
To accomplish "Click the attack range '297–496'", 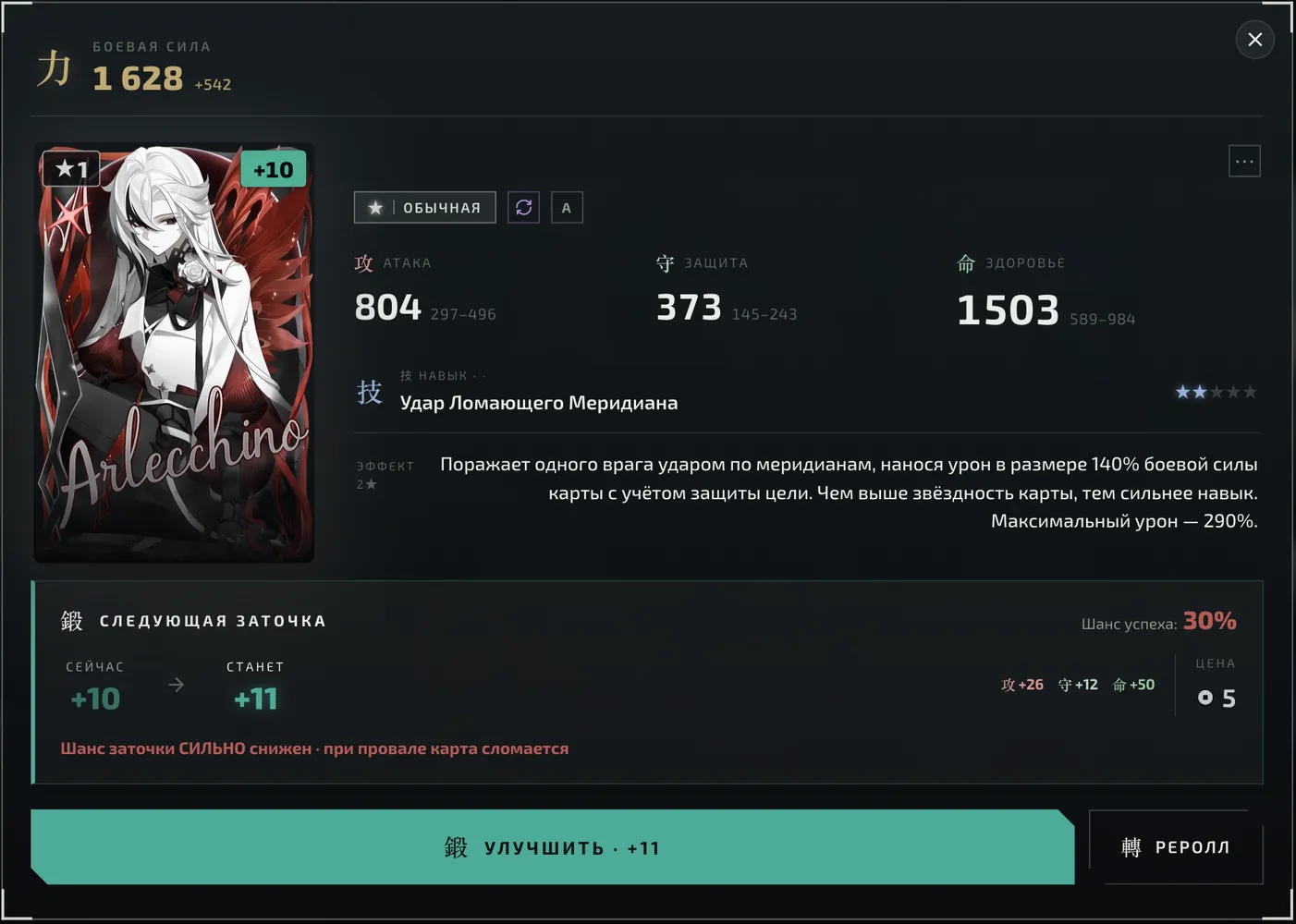I will click(463, 314).
